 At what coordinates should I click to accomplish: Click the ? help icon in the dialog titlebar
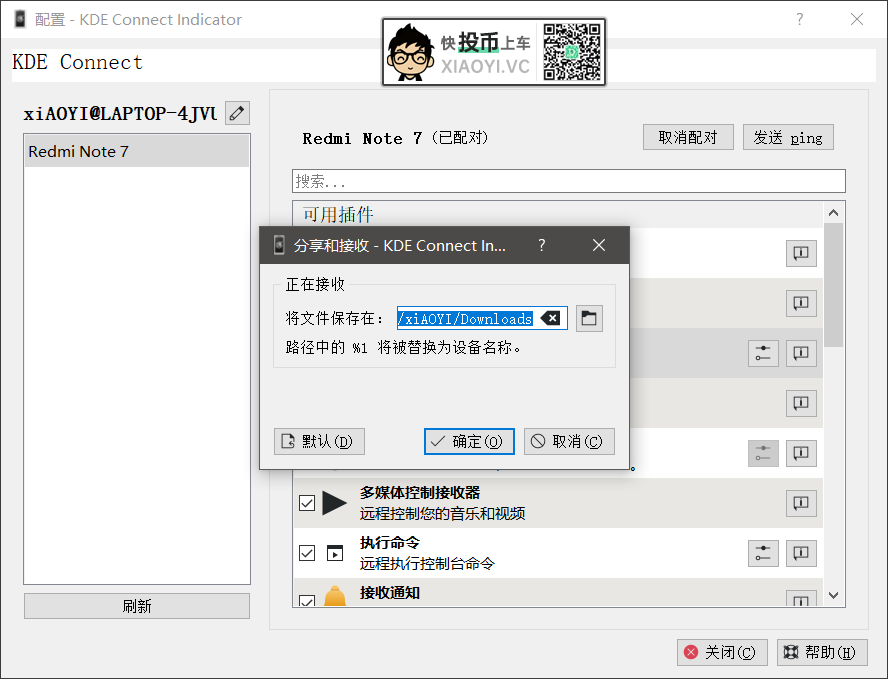(x=541, y=245)
